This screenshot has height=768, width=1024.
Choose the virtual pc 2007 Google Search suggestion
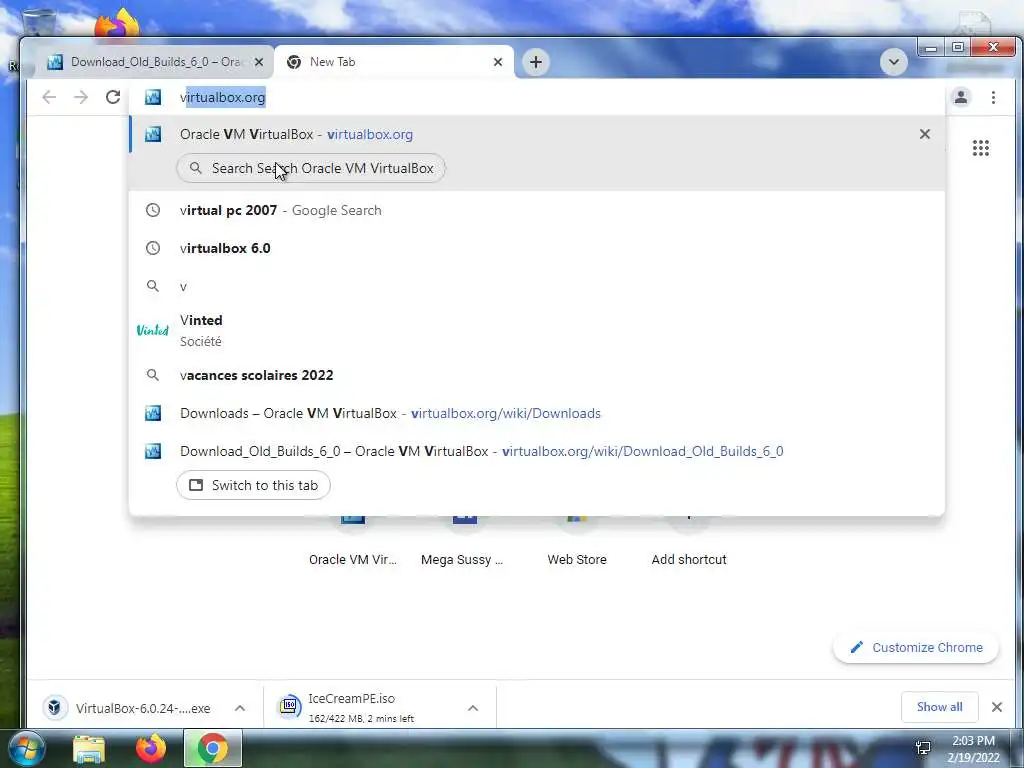(537, 210)
